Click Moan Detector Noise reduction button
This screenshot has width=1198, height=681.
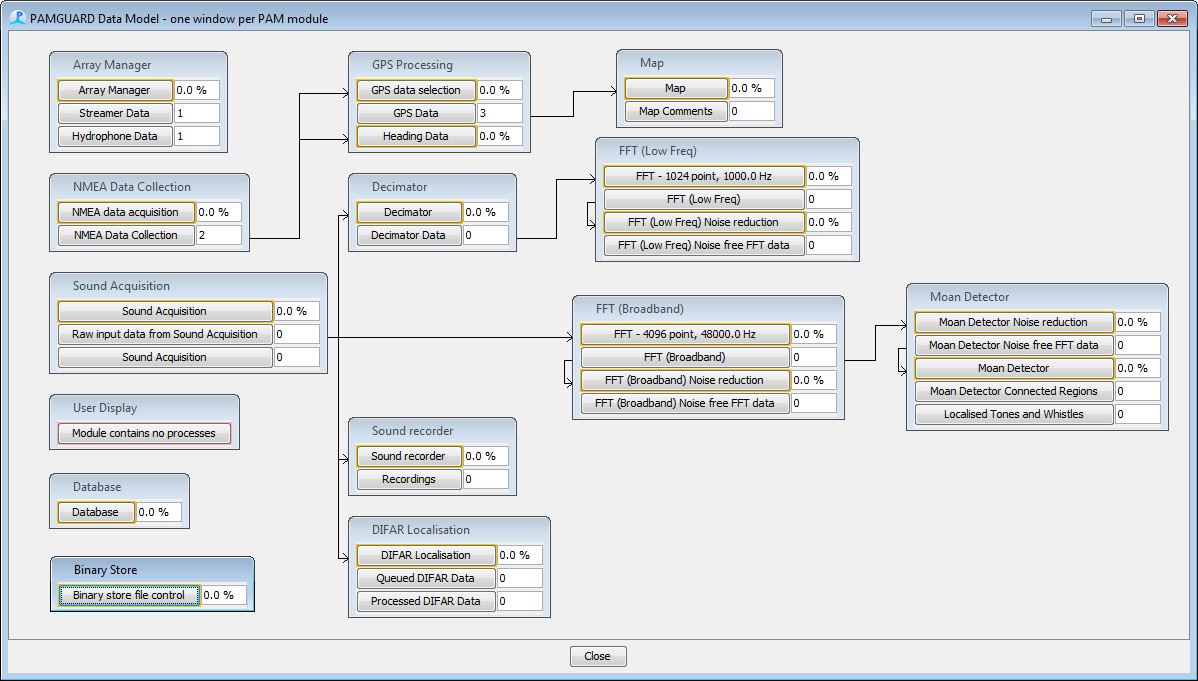[1014, 322]
